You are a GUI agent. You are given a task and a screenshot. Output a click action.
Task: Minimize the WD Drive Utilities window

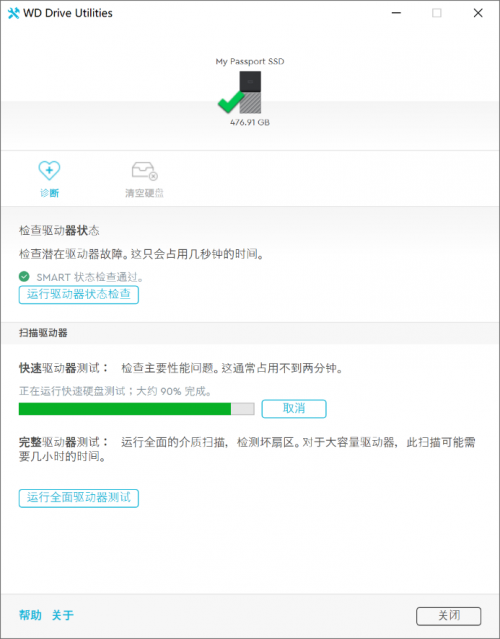(396, 13)
